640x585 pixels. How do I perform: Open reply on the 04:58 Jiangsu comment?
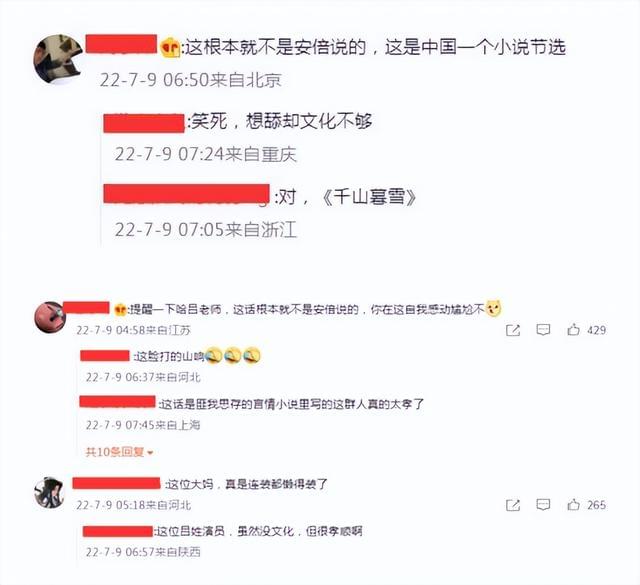[x=543, y=330]
